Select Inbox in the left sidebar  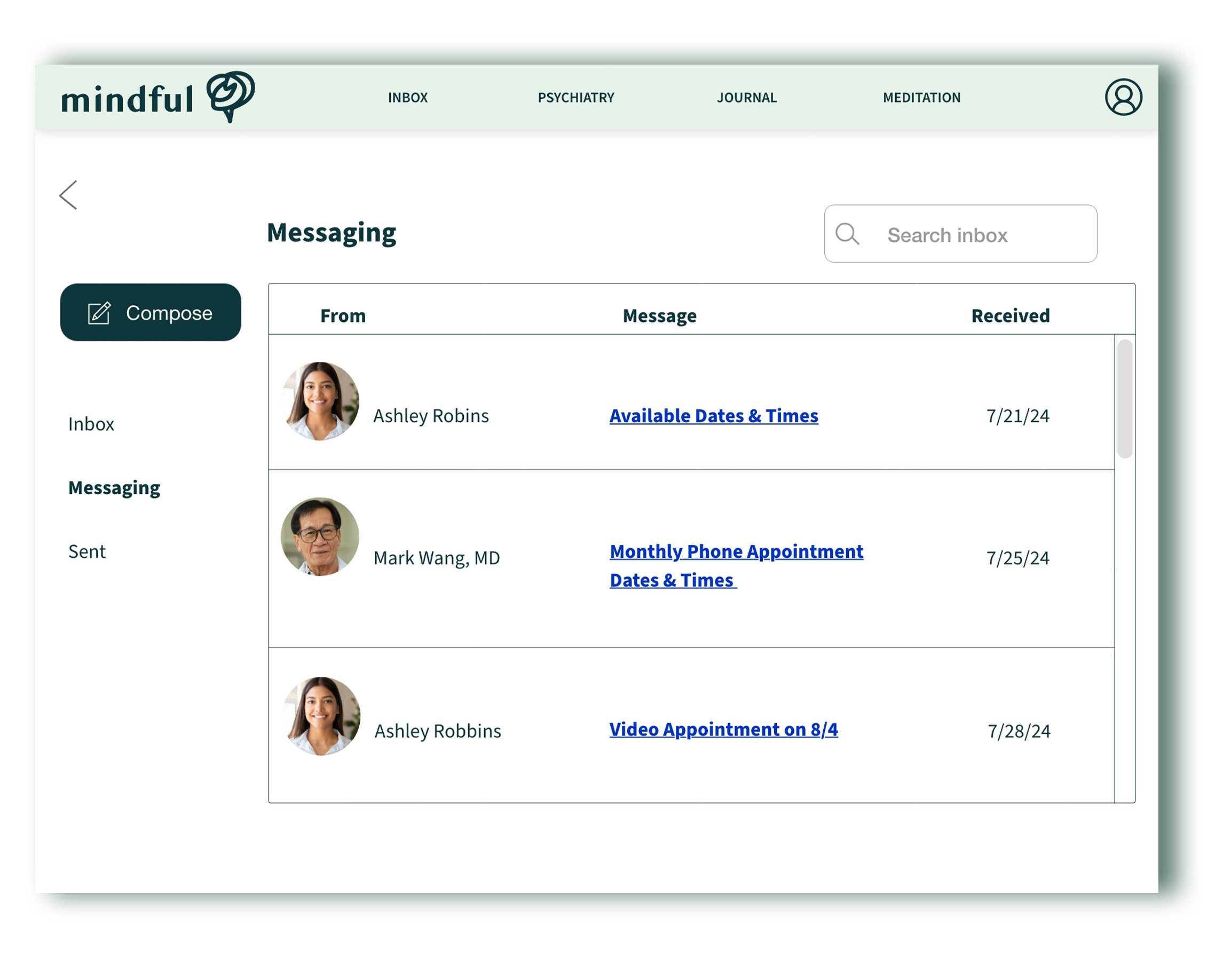coord(91,424)
